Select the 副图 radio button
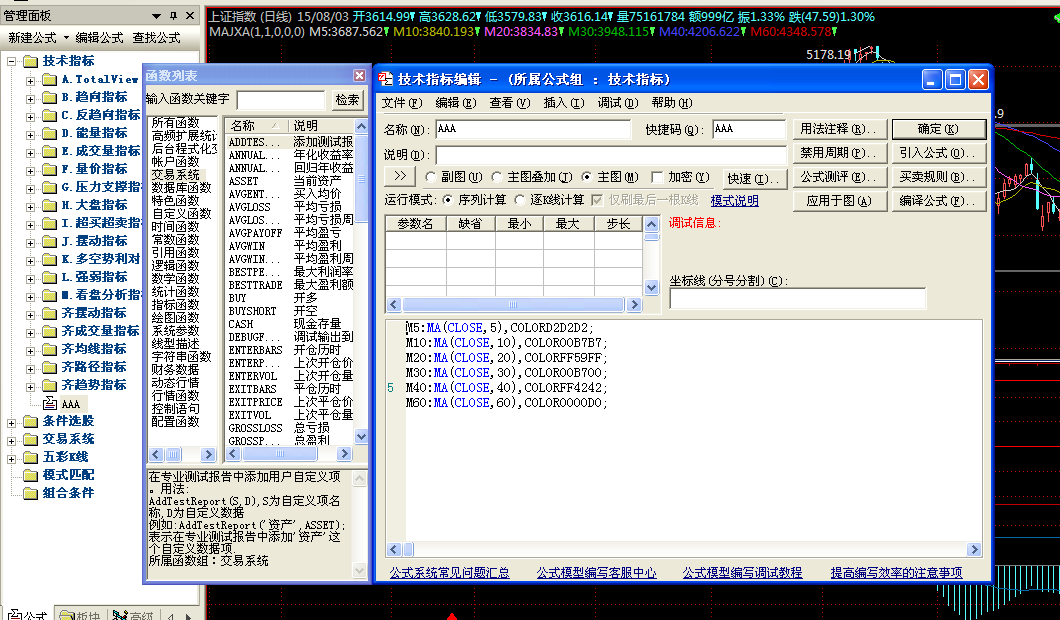This screenshot has height=620, width=1060. tap(432, 178)
